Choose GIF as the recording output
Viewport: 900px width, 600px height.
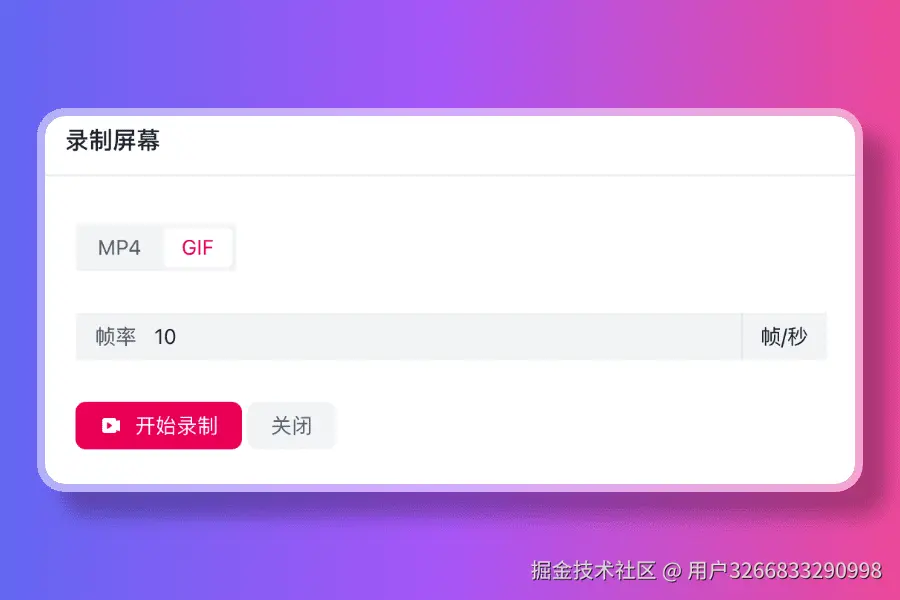(197, 247)
